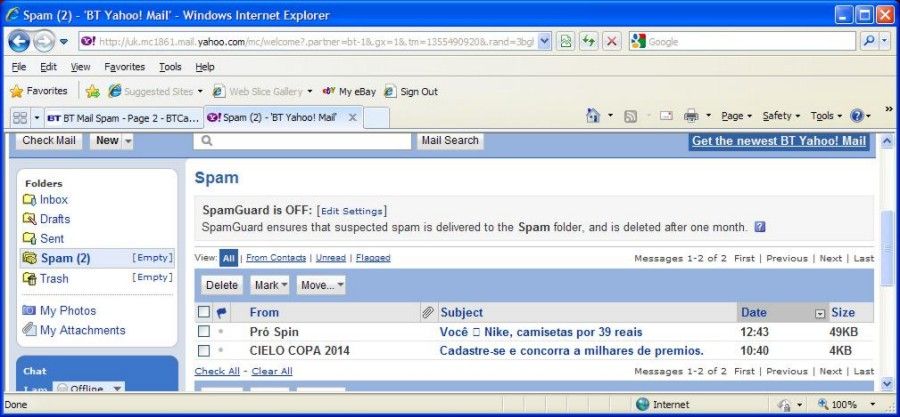The height and width of the screenshot is (417, 900).
Task: Click the Refresh page icon
Action: tap(588, 41)
